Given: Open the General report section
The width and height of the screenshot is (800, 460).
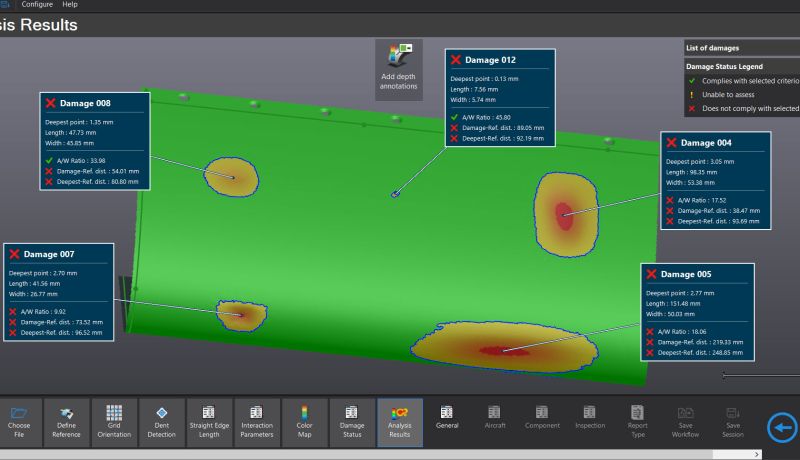Looking at the screenshot, I should tap(447, 417).
